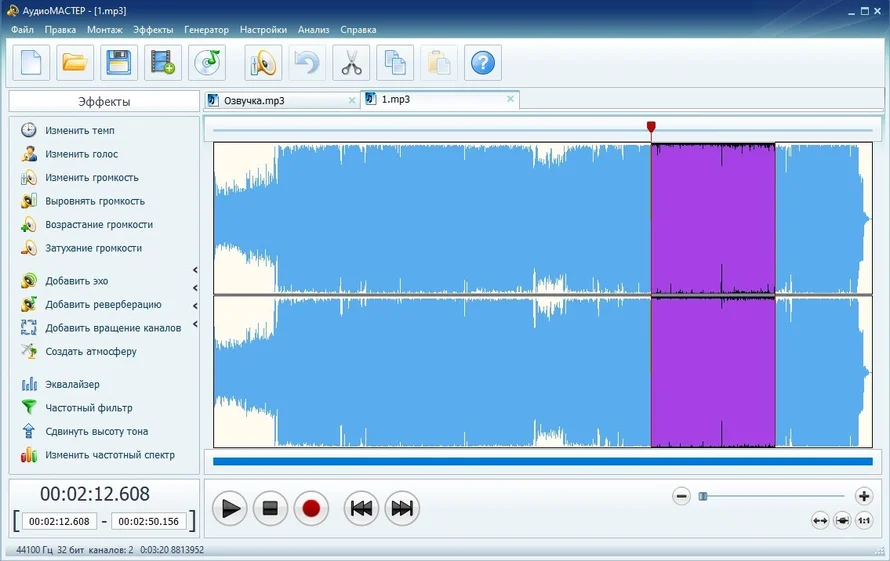Cut selection with the scissors icon
890x561 pixels.
(x=351, y=63)
